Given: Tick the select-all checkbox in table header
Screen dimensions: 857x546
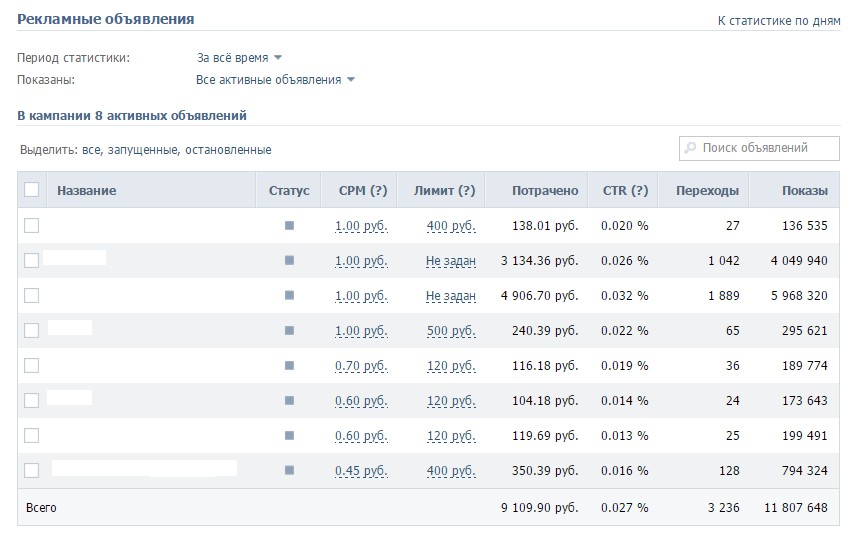Looking at the screenshot, I should point(32,190).
